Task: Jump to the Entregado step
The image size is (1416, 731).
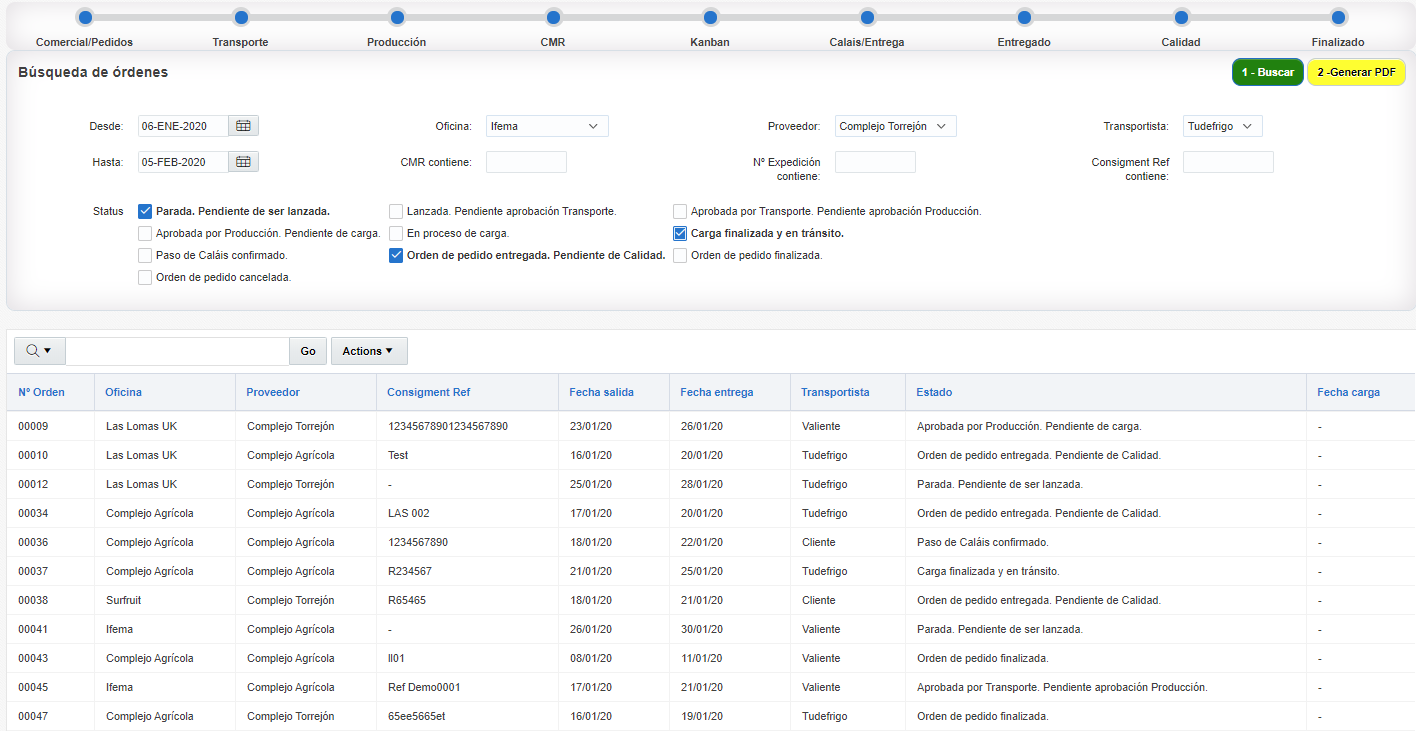Action: (x=1024, y=17)
